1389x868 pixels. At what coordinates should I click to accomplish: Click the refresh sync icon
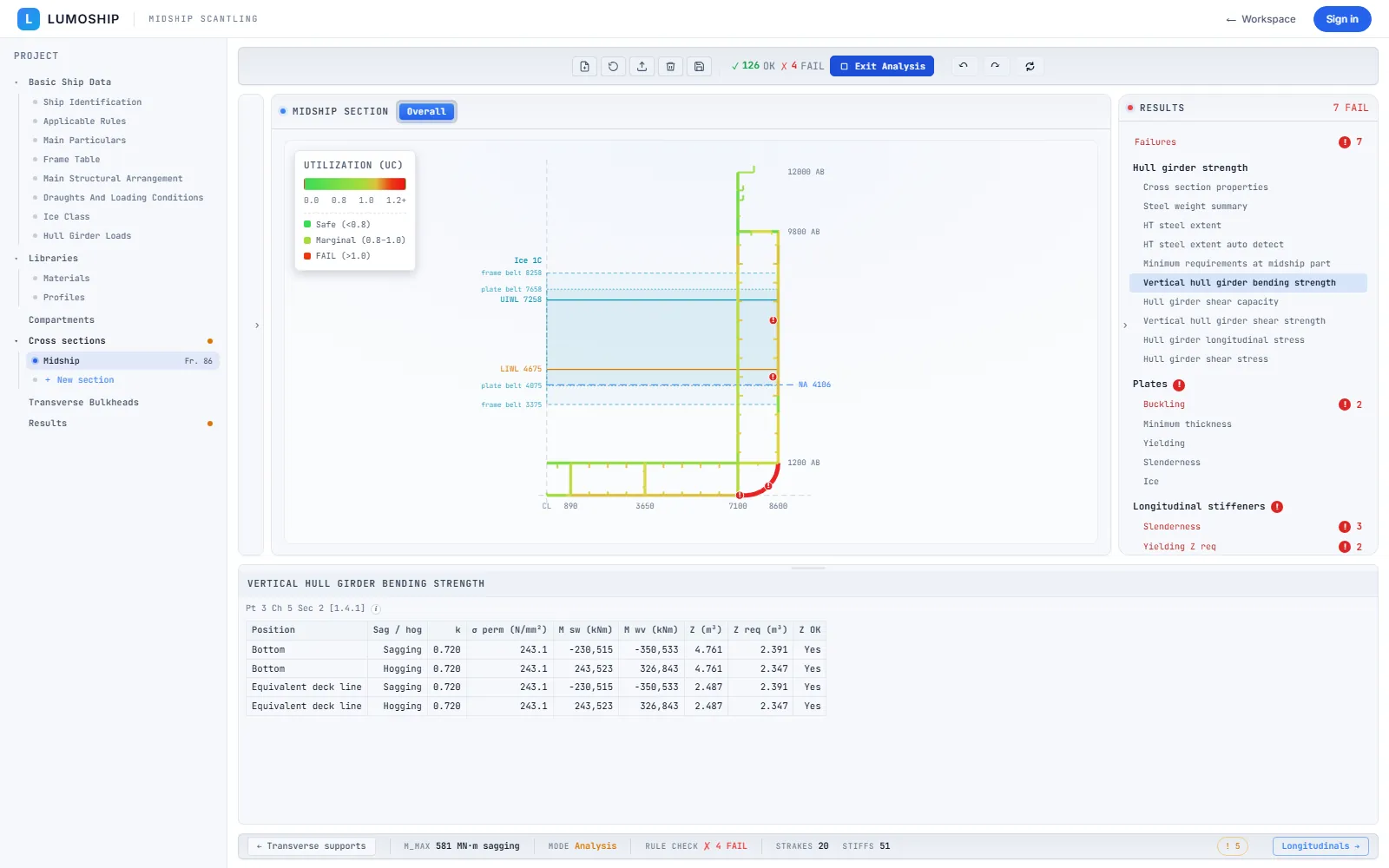(1030, 66)
